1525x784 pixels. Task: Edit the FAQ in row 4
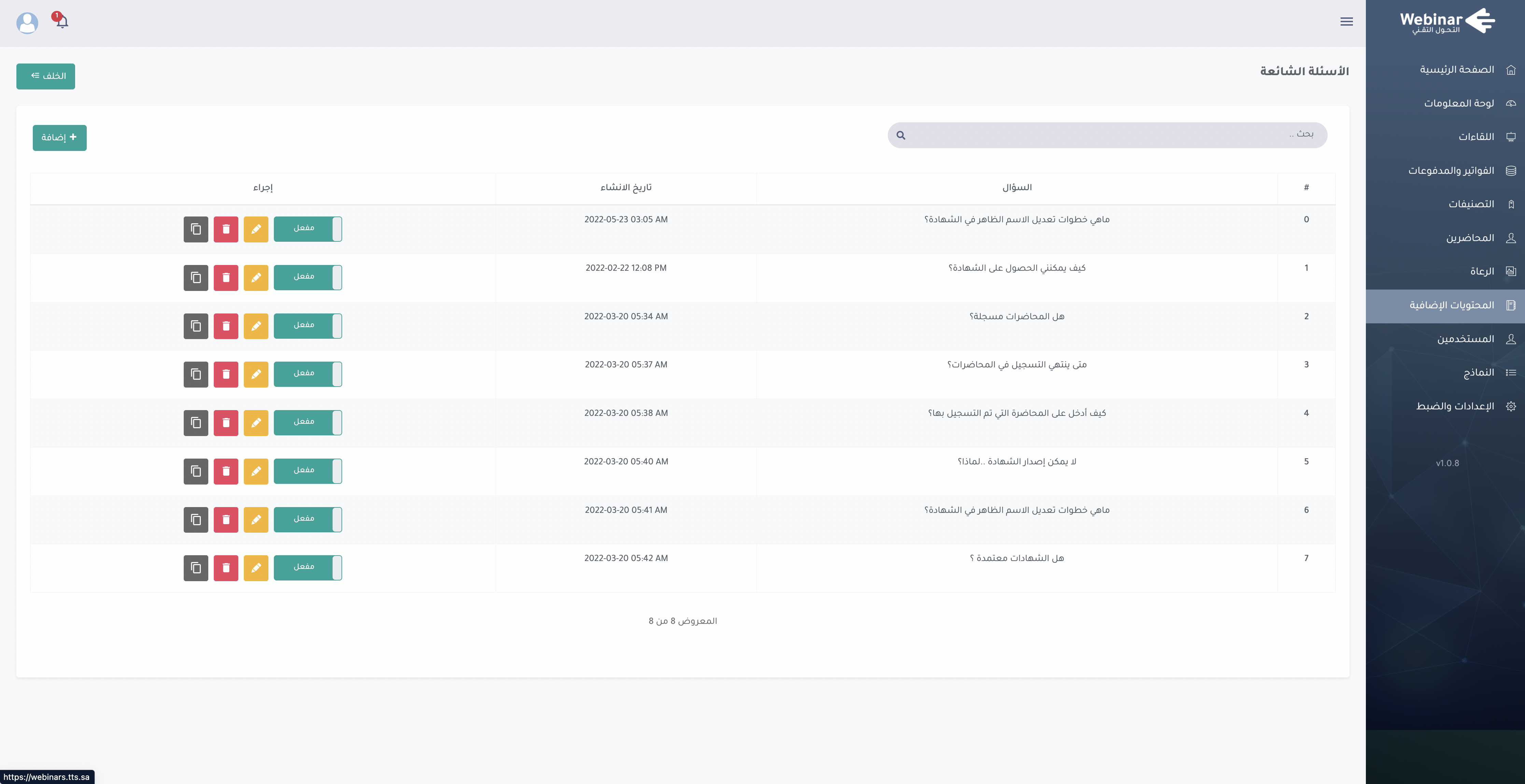[x=256, y=423]
